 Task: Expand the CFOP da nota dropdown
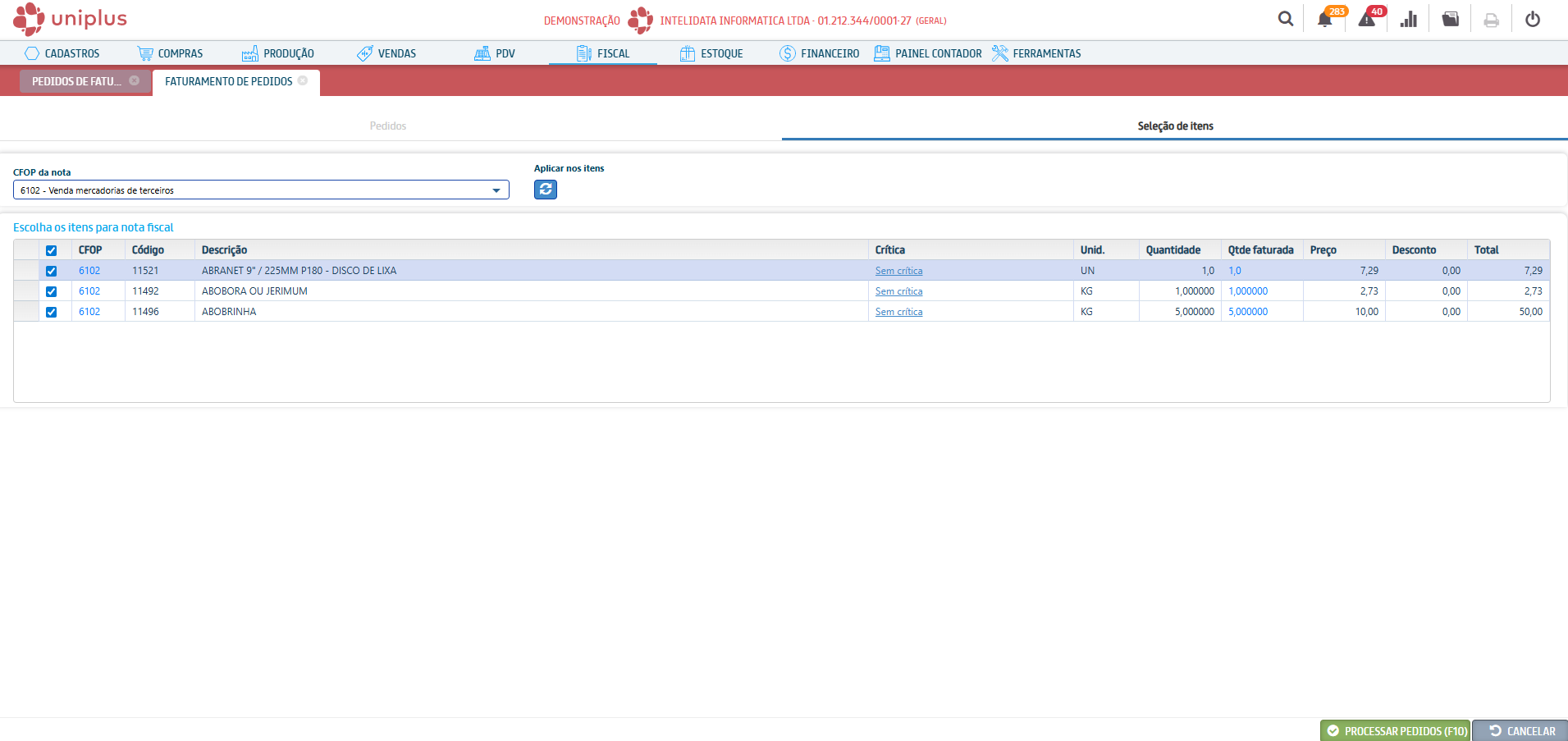tap(496, 190)
